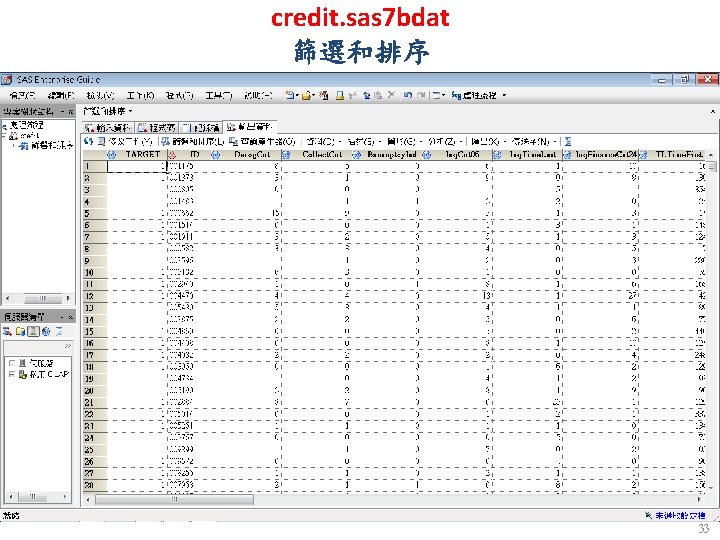The width and height of the screenshot is (720, 540).
Task: Open the Describe (B) dropdown menu
Action: [364, 141]
